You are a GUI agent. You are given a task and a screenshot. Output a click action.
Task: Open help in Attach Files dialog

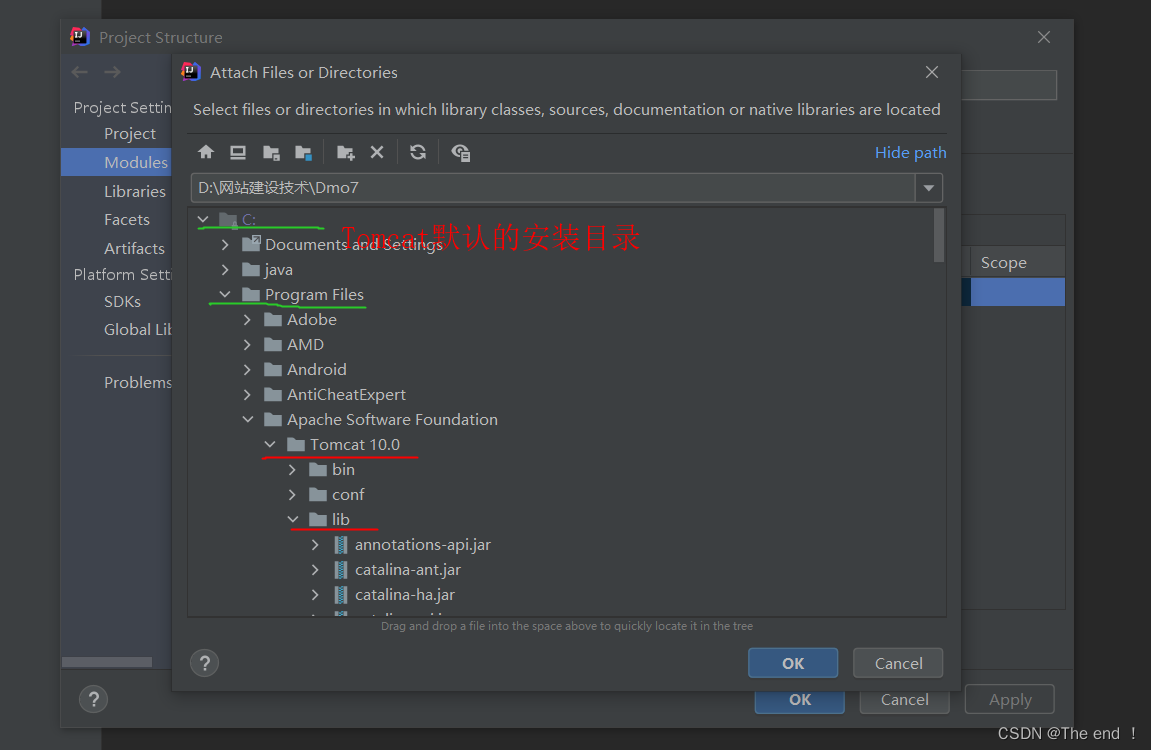(205, 663)
